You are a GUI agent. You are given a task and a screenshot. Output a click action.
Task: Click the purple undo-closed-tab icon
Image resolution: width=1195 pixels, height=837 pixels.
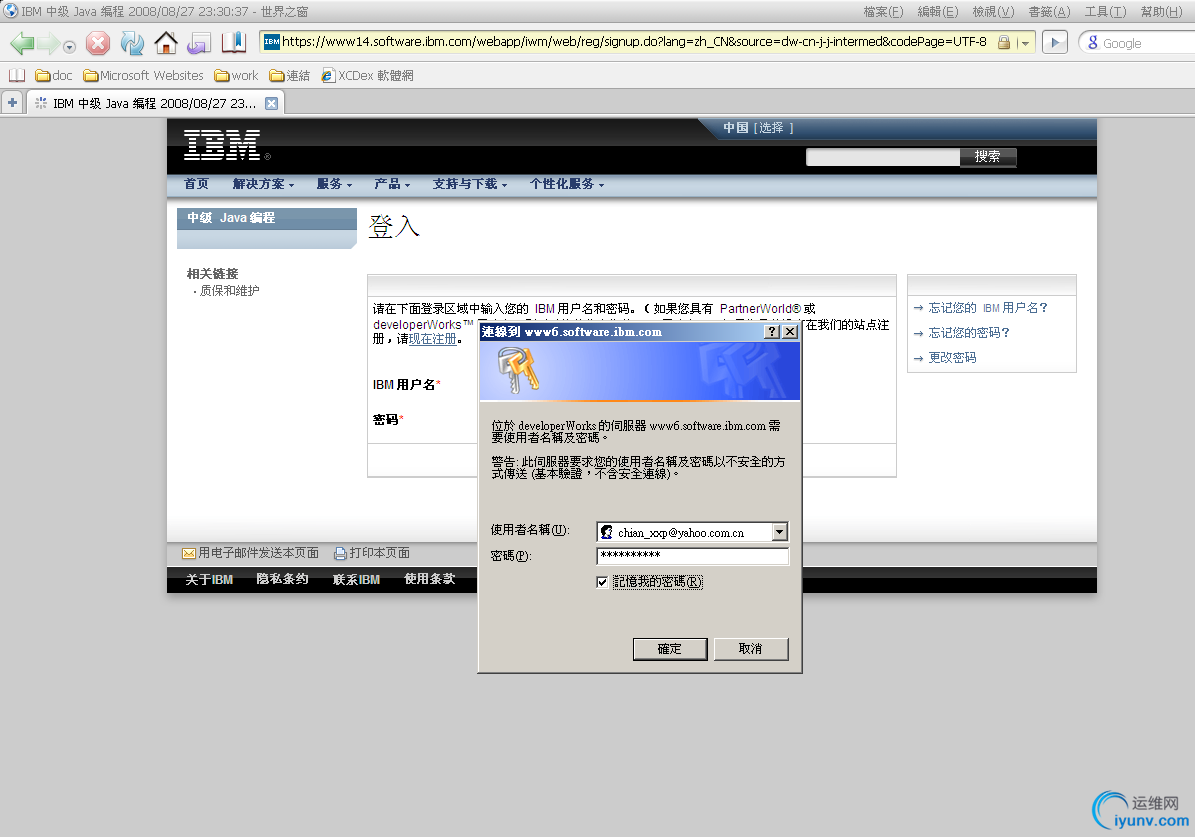tap(199, 43)
